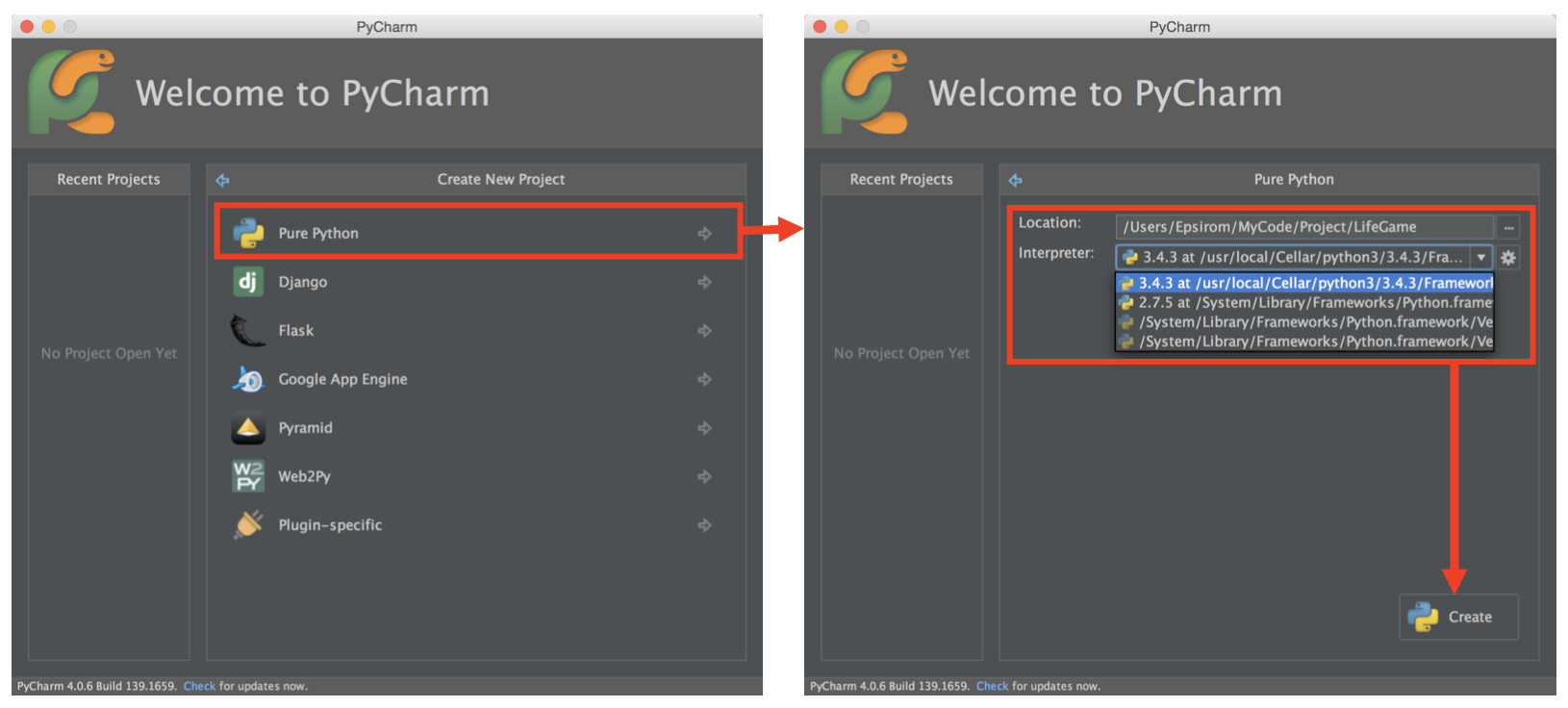
Task: Select the 3.4.3 python3 interpreter option
Action: [x=1304, y=283]
